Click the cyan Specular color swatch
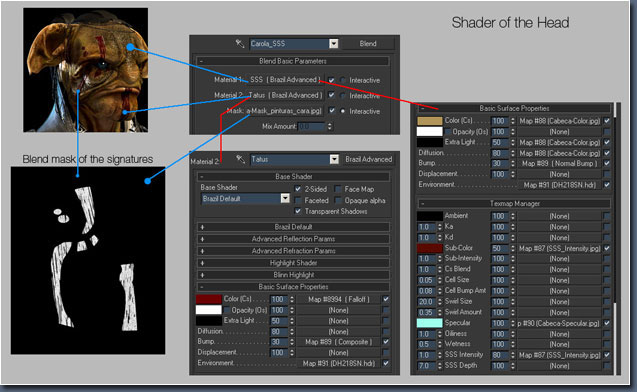The width and height of the screenshot is (637, 392). (x=430, y=323)
